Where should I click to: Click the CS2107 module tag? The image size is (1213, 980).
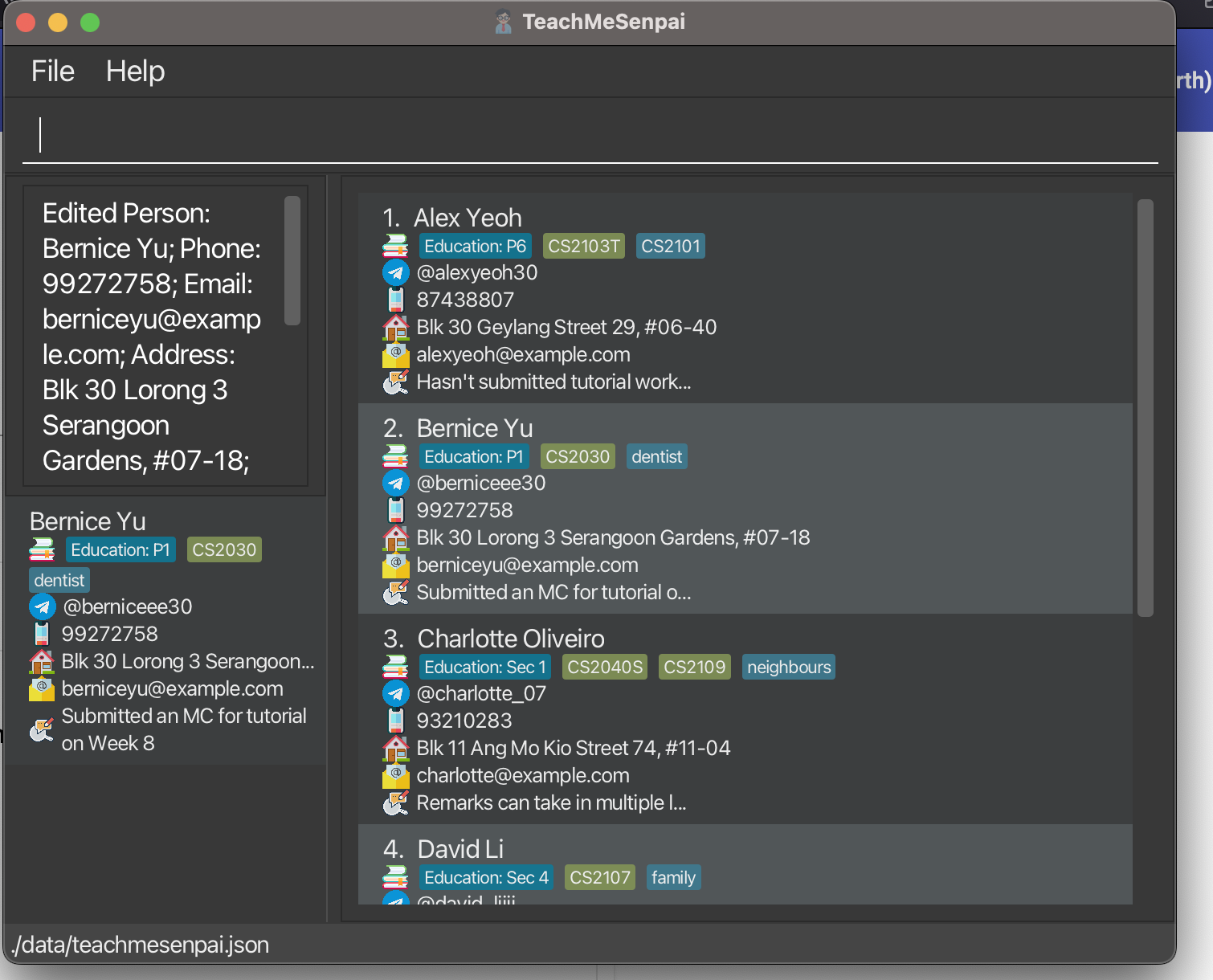point(600,877)
